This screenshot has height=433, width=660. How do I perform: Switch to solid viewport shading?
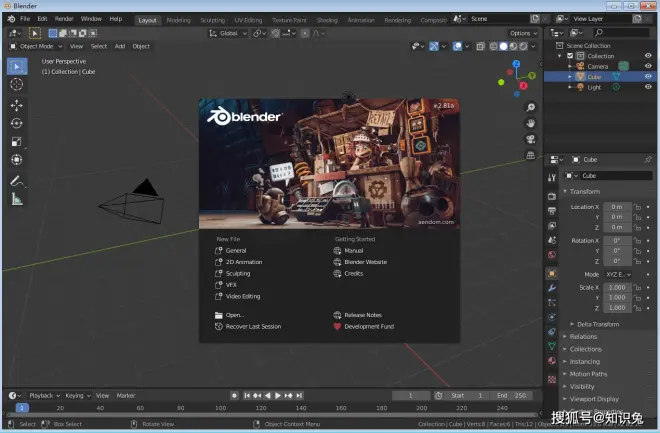503,46
